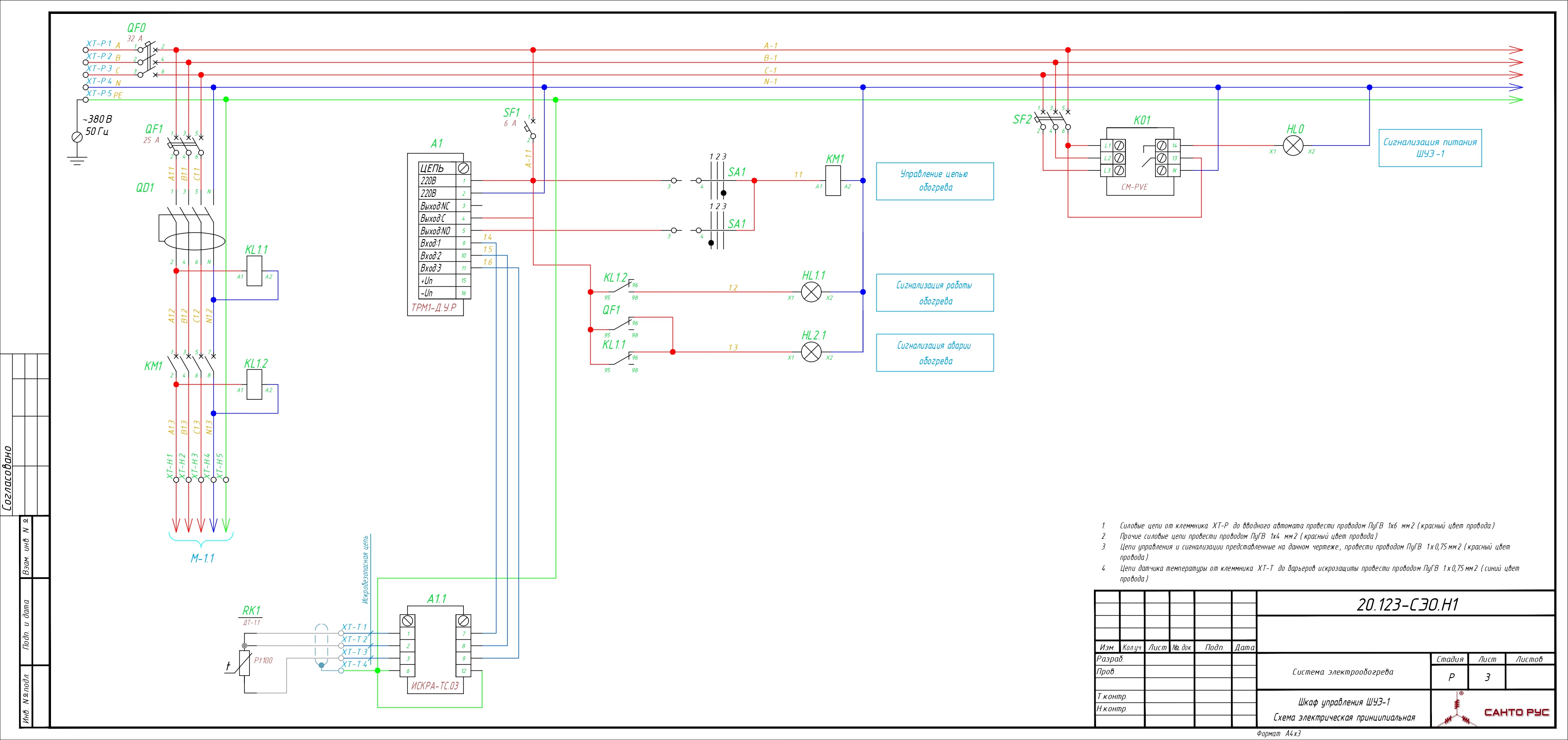Click the M-1.1 load label under arrows

pyautogui.click(x=202, y=559)
